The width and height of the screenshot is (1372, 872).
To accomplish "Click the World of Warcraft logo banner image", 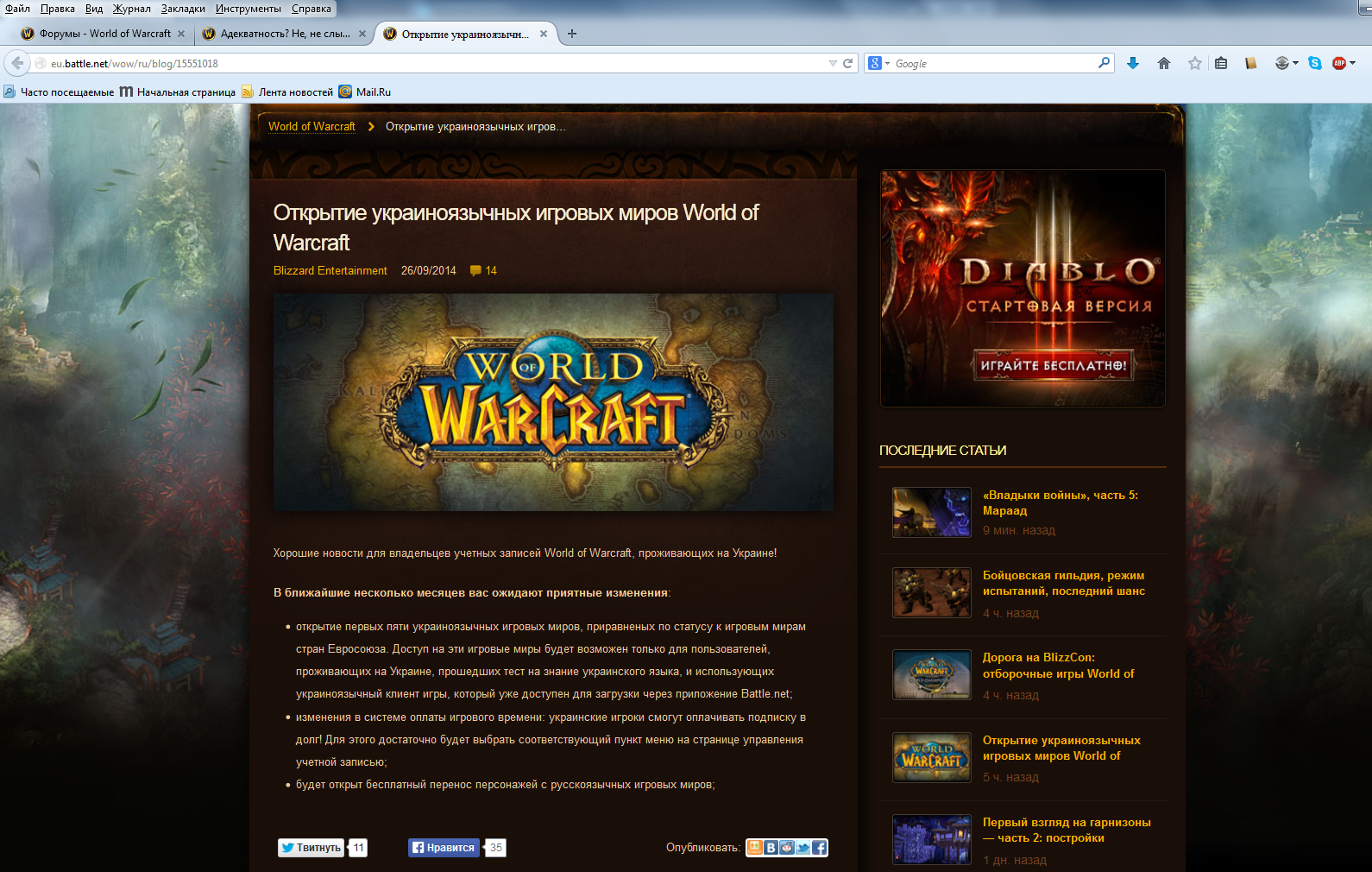I will click(553, 402).
